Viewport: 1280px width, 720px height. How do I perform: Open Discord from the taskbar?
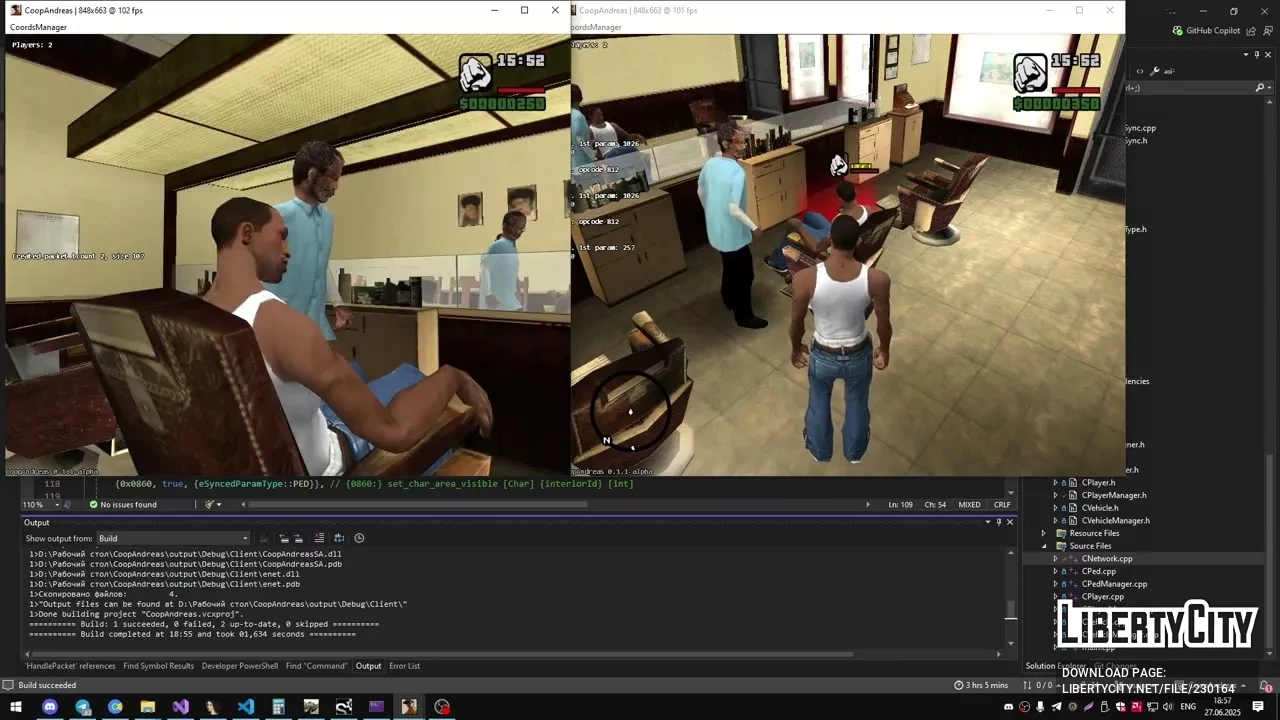coord(50,707)
